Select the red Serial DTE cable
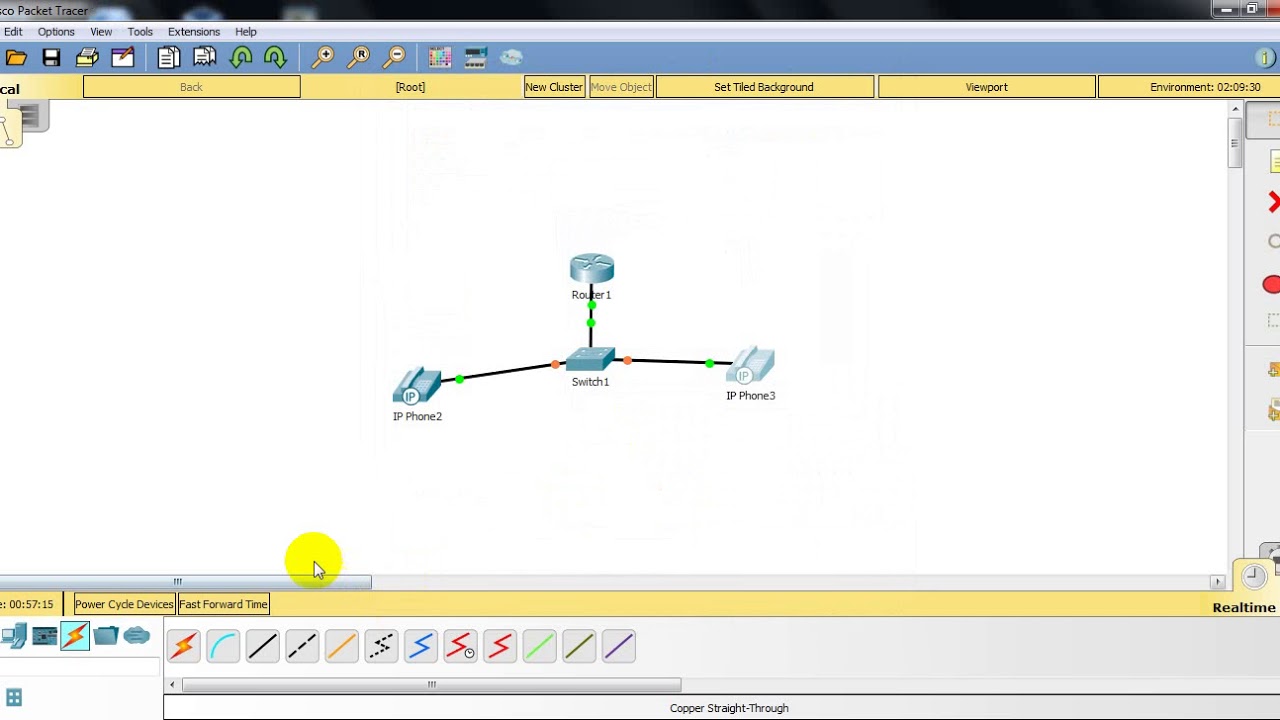 (500, 647)
